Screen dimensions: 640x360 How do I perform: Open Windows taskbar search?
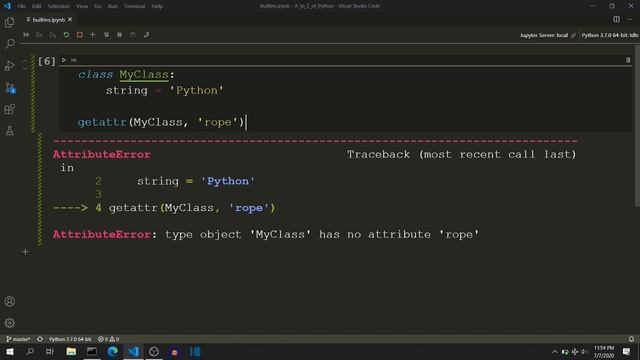(30, 352)
